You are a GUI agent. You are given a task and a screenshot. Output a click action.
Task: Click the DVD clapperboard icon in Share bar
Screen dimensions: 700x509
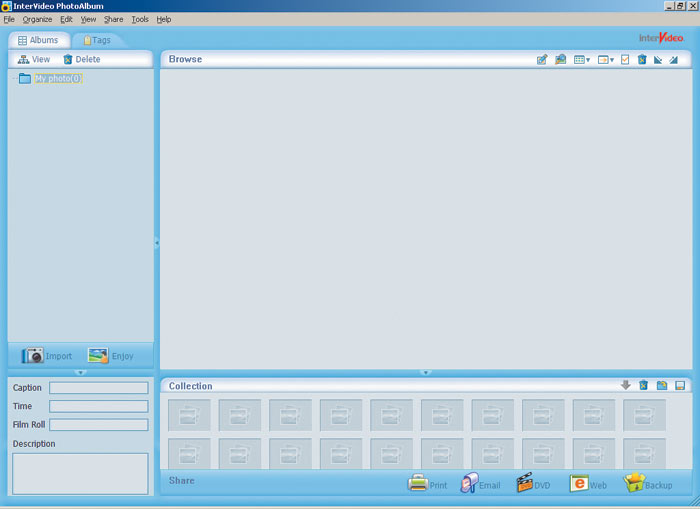coord(525,483)
